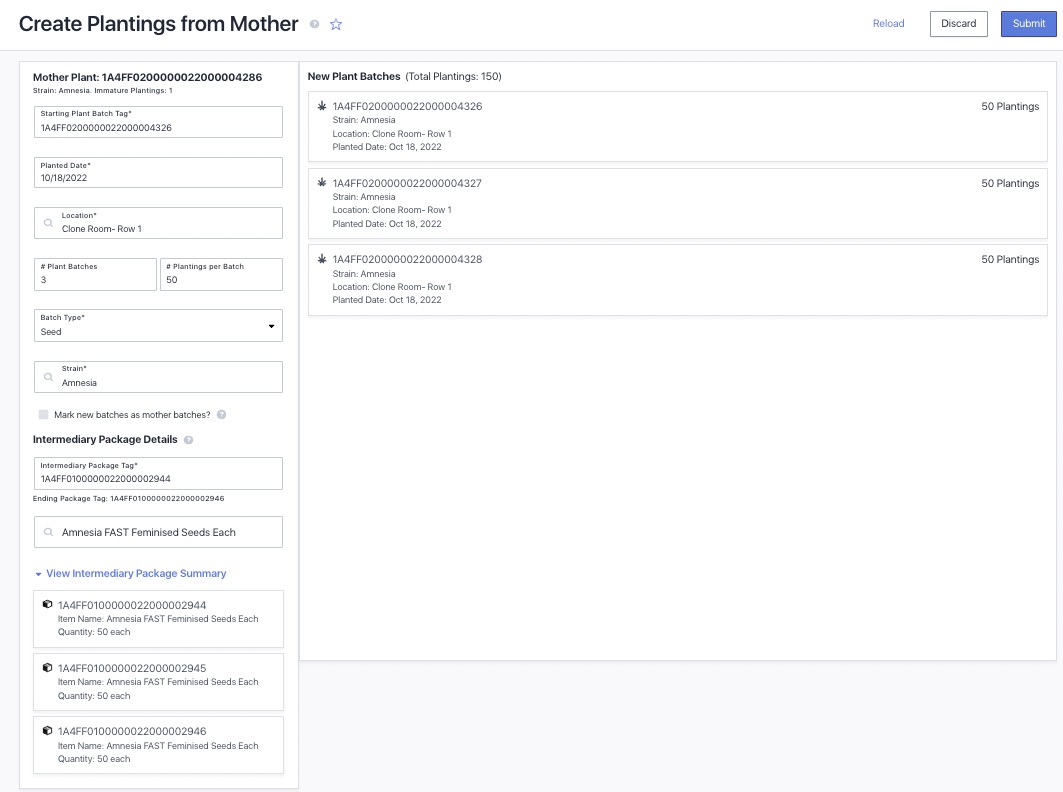
Task: Click help icon next to mother batches checkbox
Action: click(x=221, y=414)
